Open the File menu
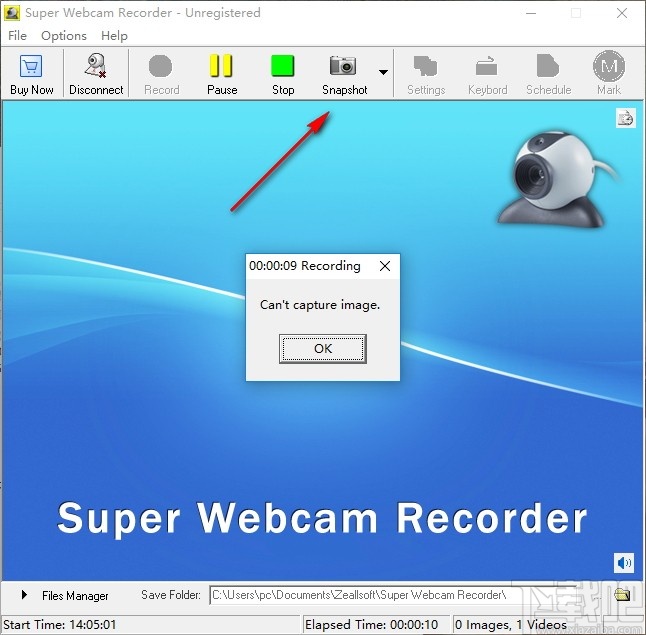The height and width of the screenshot is (635, 646). (17, 36)
